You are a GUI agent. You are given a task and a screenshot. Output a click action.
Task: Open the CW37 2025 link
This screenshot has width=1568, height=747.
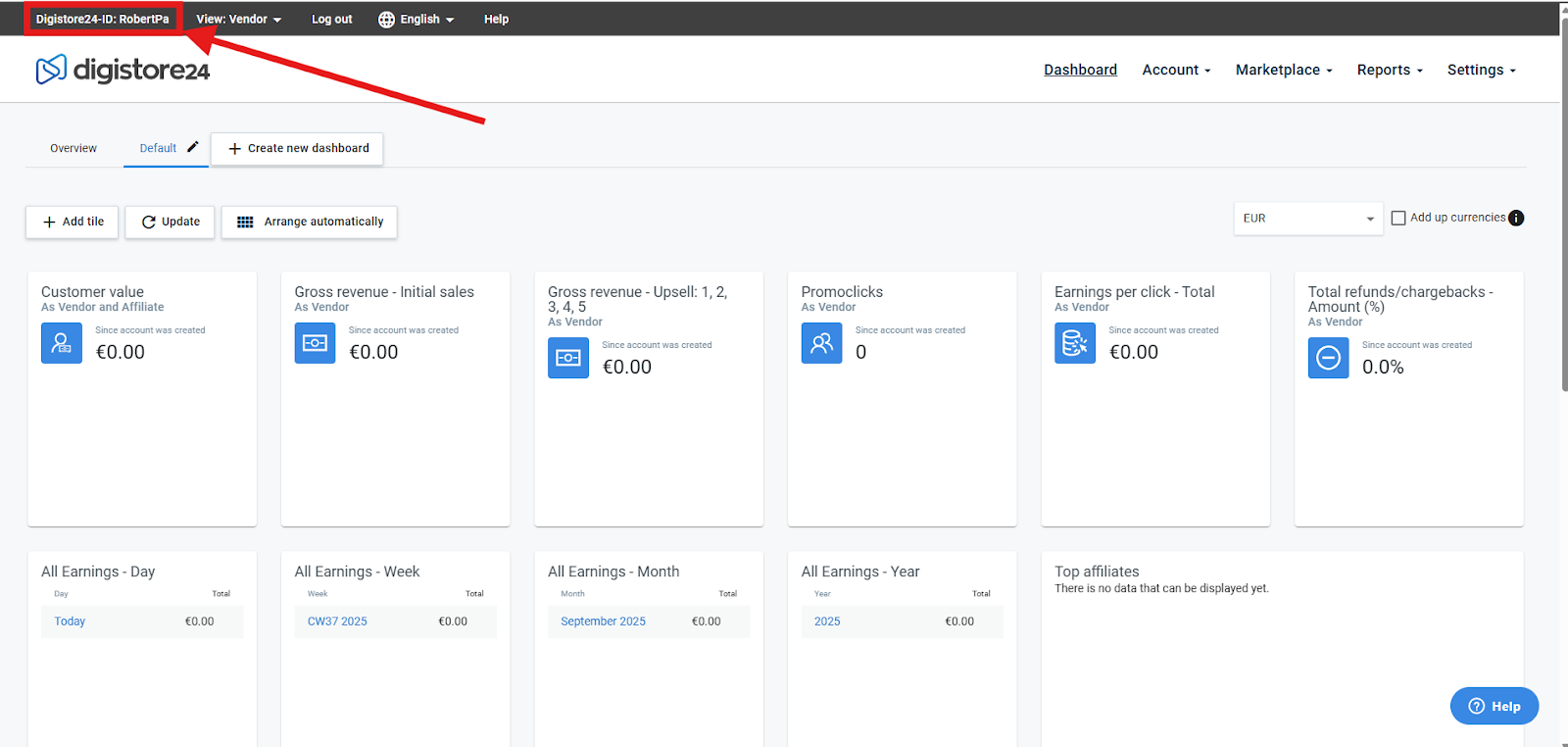point(337,622)
